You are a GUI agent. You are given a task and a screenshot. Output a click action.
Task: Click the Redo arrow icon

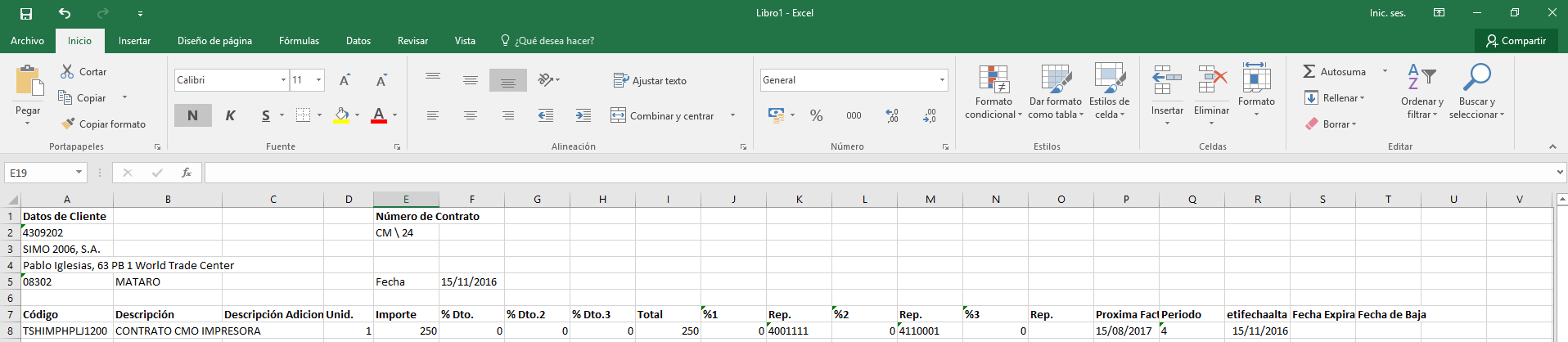point(103,13)
